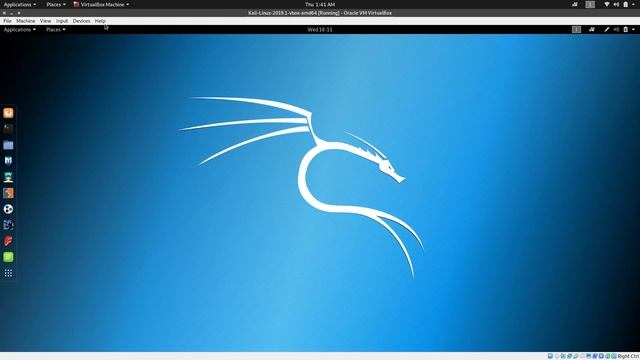Screen dimensions: 640x360
Task: Click the USB devices icon in VirtualBox status bar
Action: 576,356
